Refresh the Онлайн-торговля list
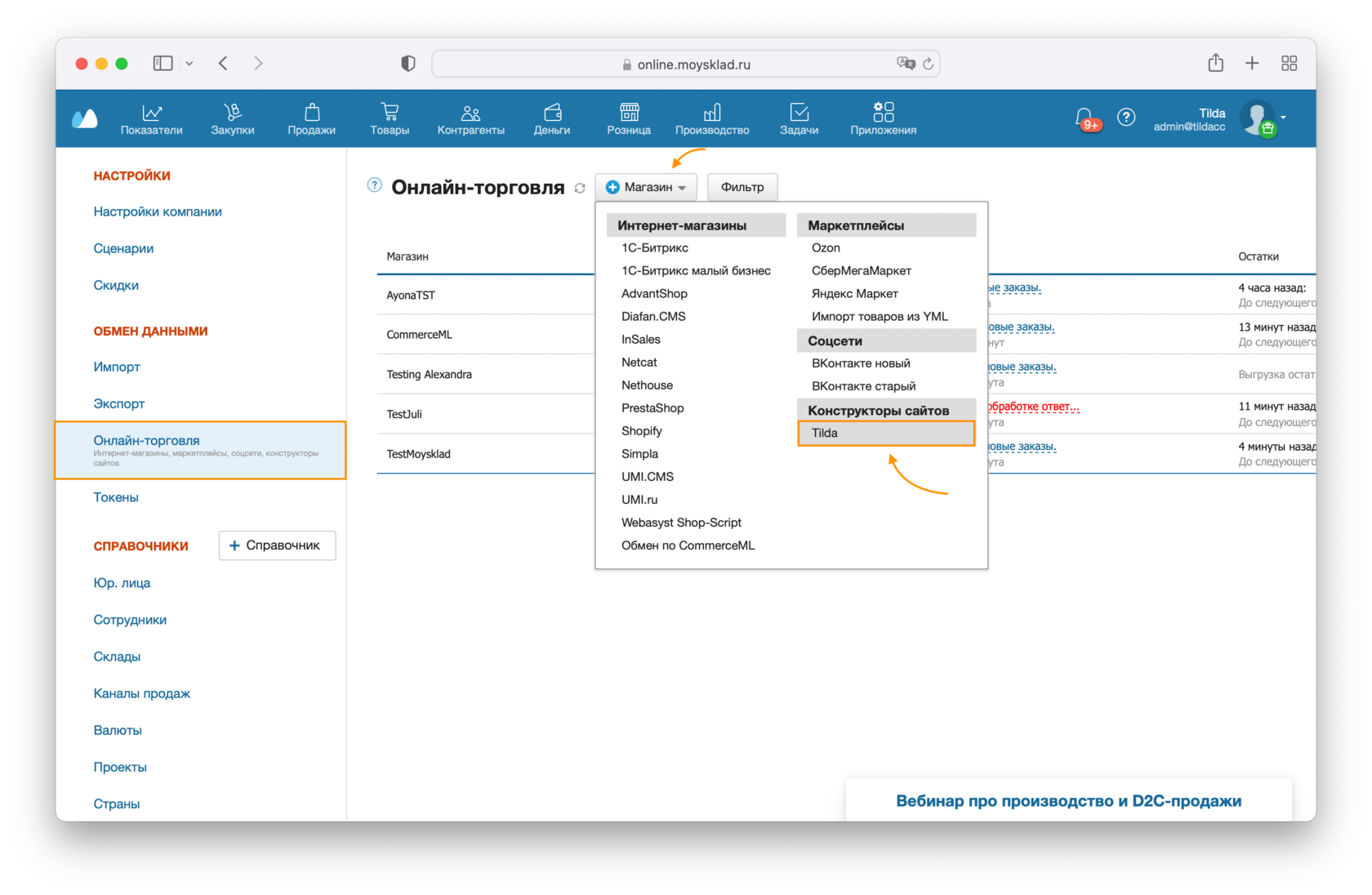The height and width of the screenshot is (895, 1372). 580,188
